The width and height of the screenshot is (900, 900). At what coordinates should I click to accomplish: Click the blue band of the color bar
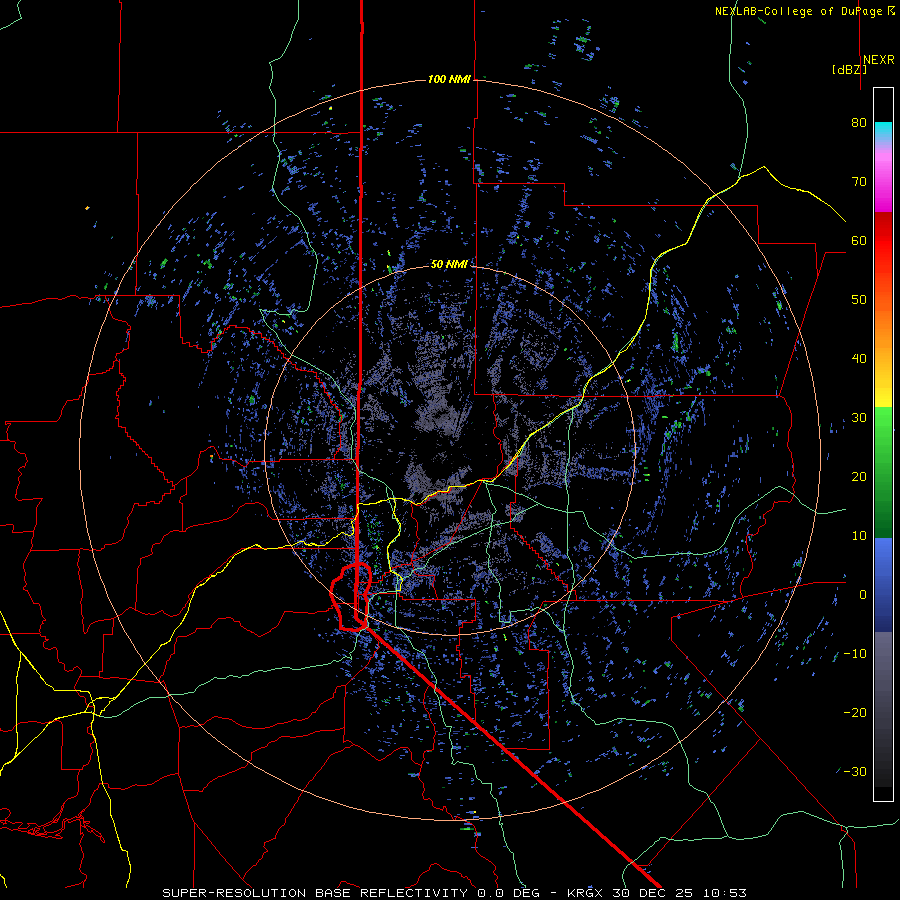click(883, 585)
